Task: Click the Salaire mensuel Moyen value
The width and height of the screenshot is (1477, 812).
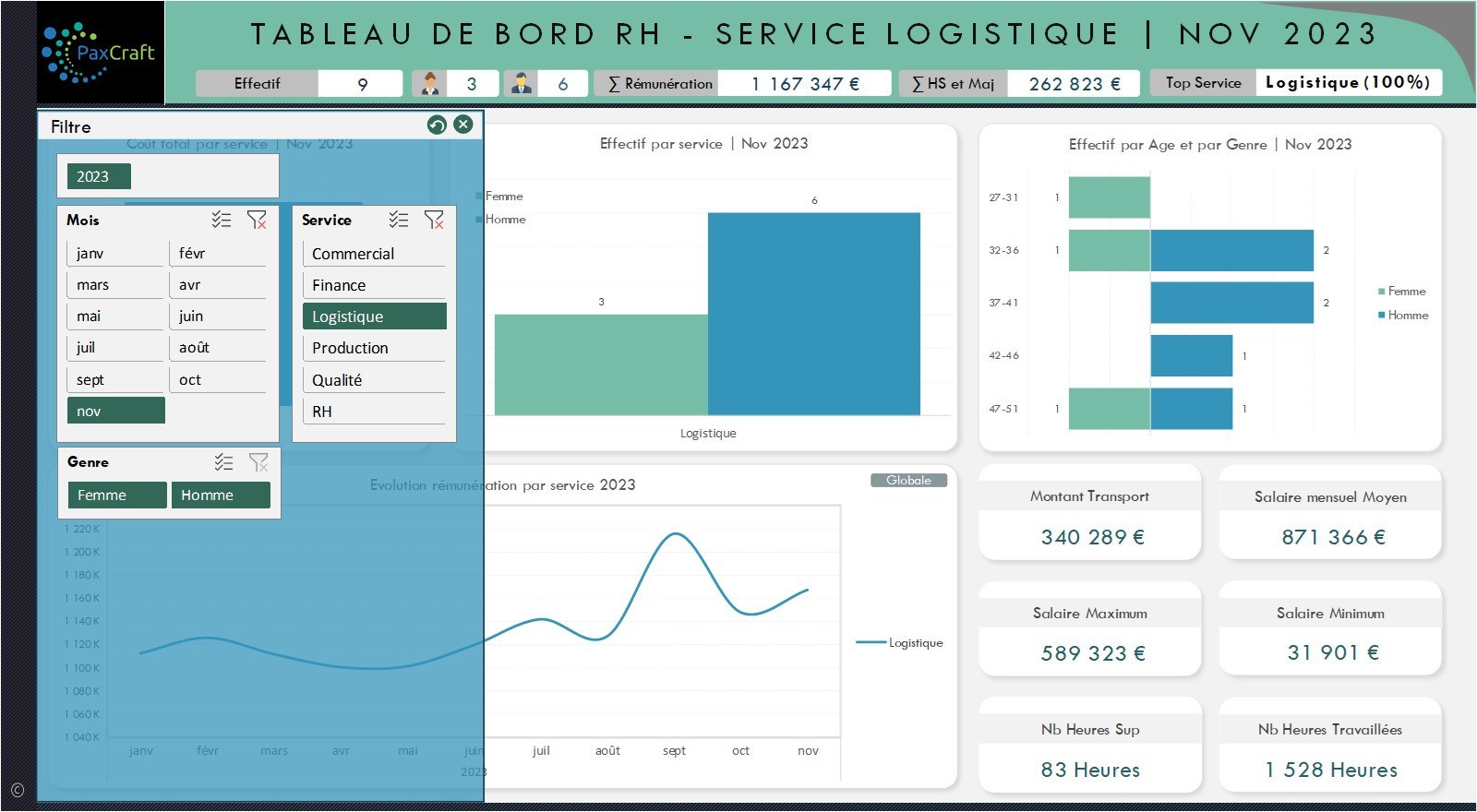Action: [1333, 537]
